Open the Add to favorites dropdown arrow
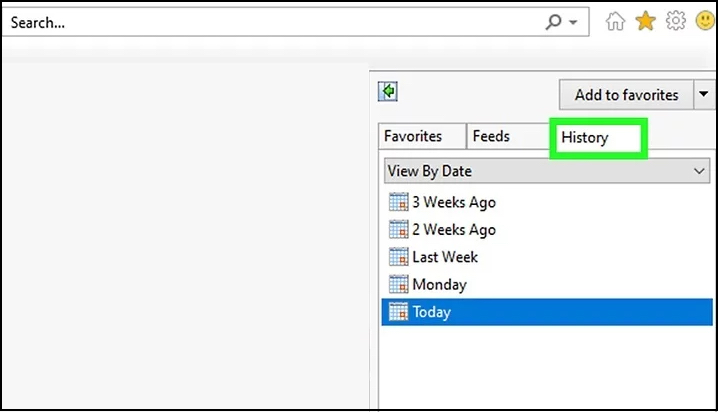This screenshot has height=412, width=718. coord(703,95)
